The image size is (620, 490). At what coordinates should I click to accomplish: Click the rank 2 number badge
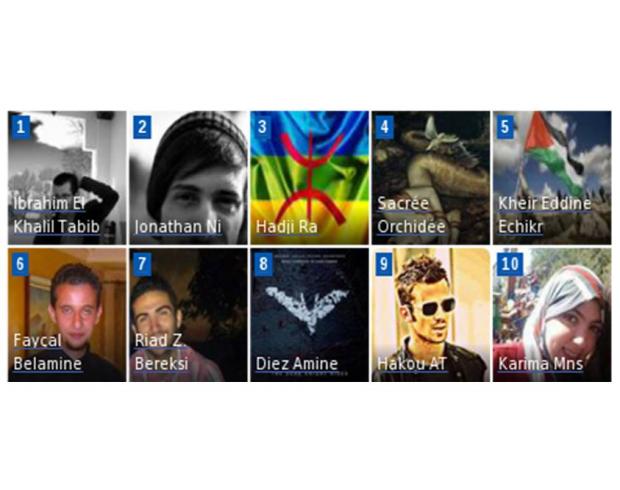(x=142, y=127)
